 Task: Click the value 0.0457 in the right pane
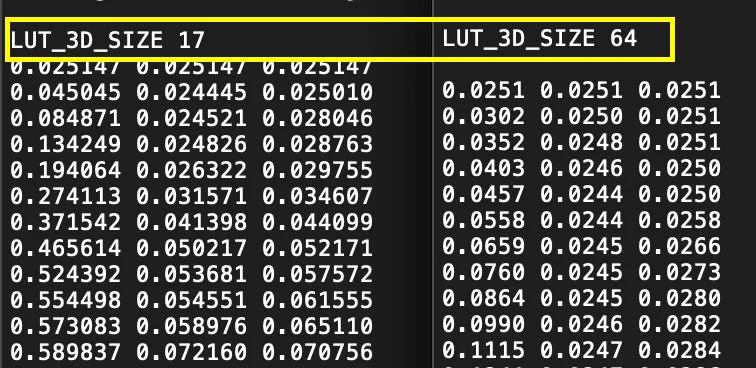[x=484, y=194]
